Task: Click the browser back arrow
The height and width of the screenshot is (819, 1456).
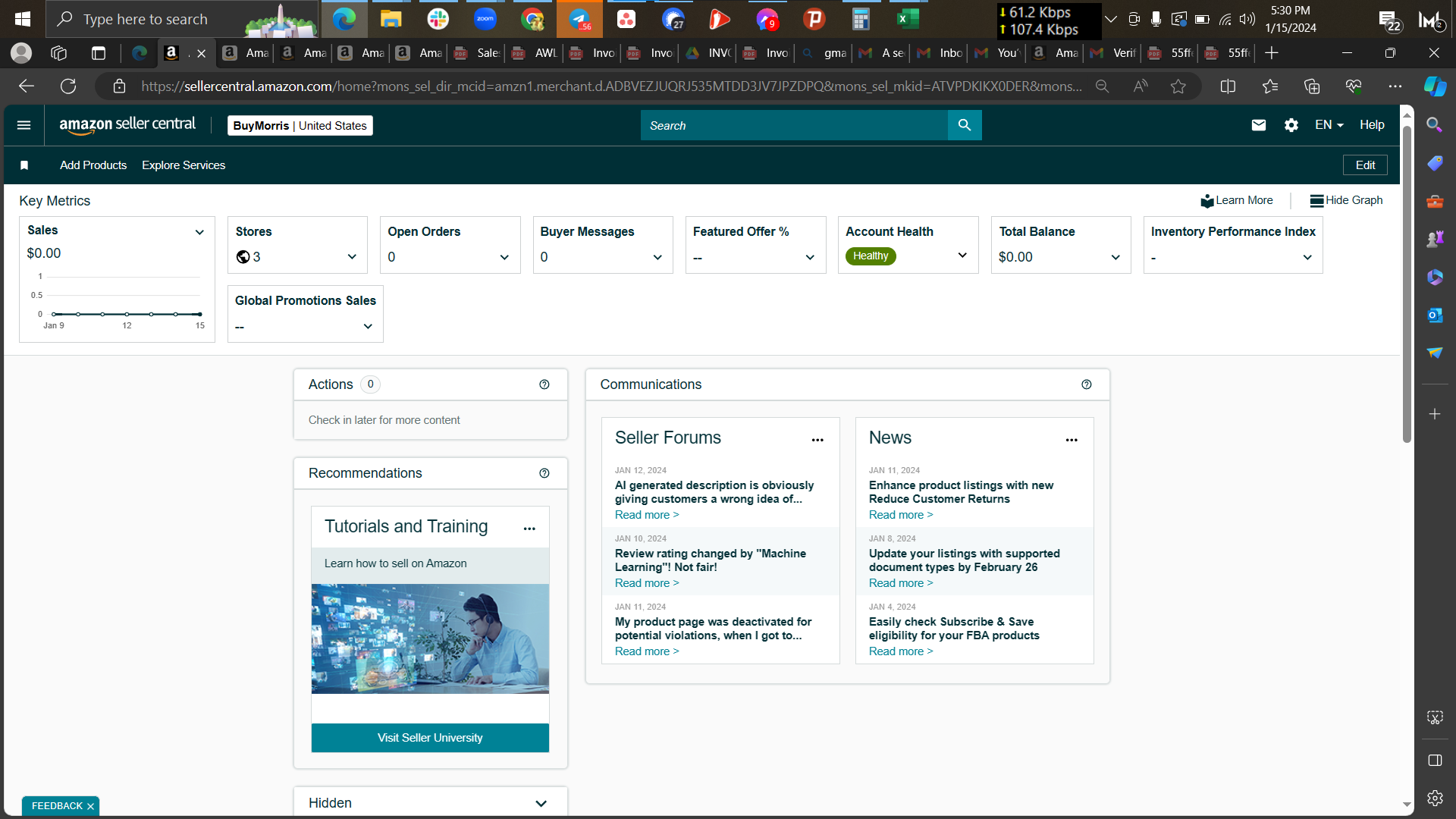Action: point(27,86)
